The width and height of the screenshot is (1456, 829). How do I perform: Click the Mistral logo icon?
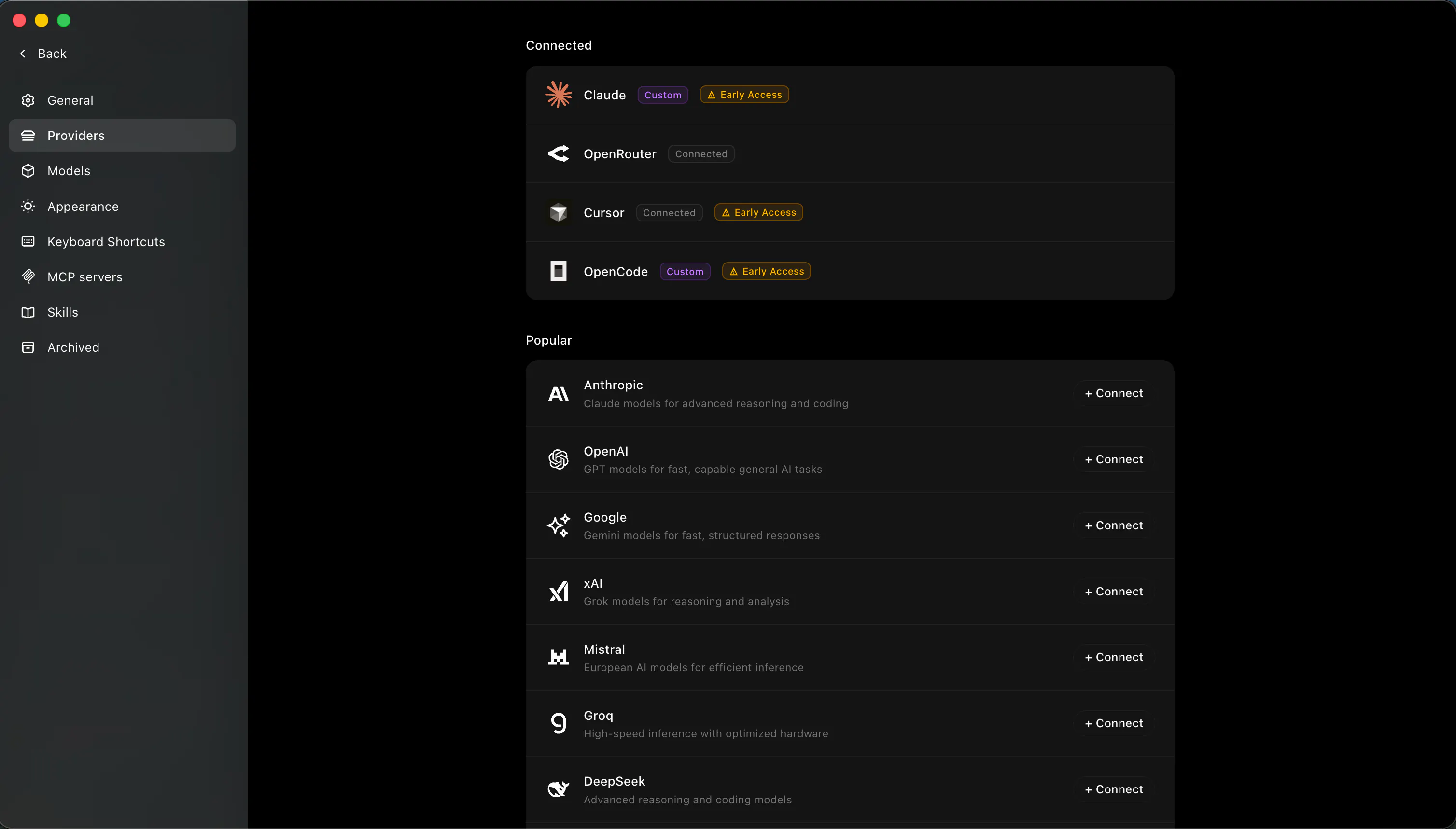pos(558,657)
